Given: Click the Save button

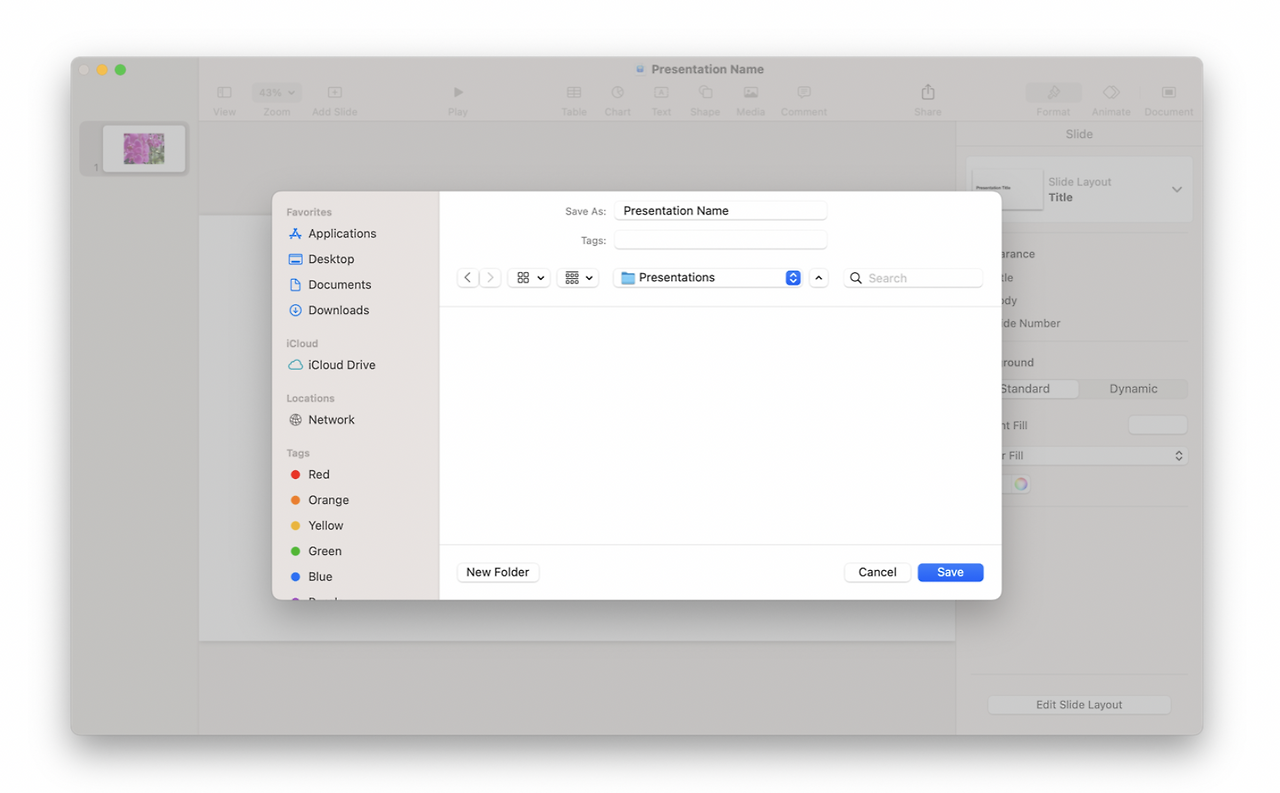Looking at the screenshot, I should tap(950, 572).
